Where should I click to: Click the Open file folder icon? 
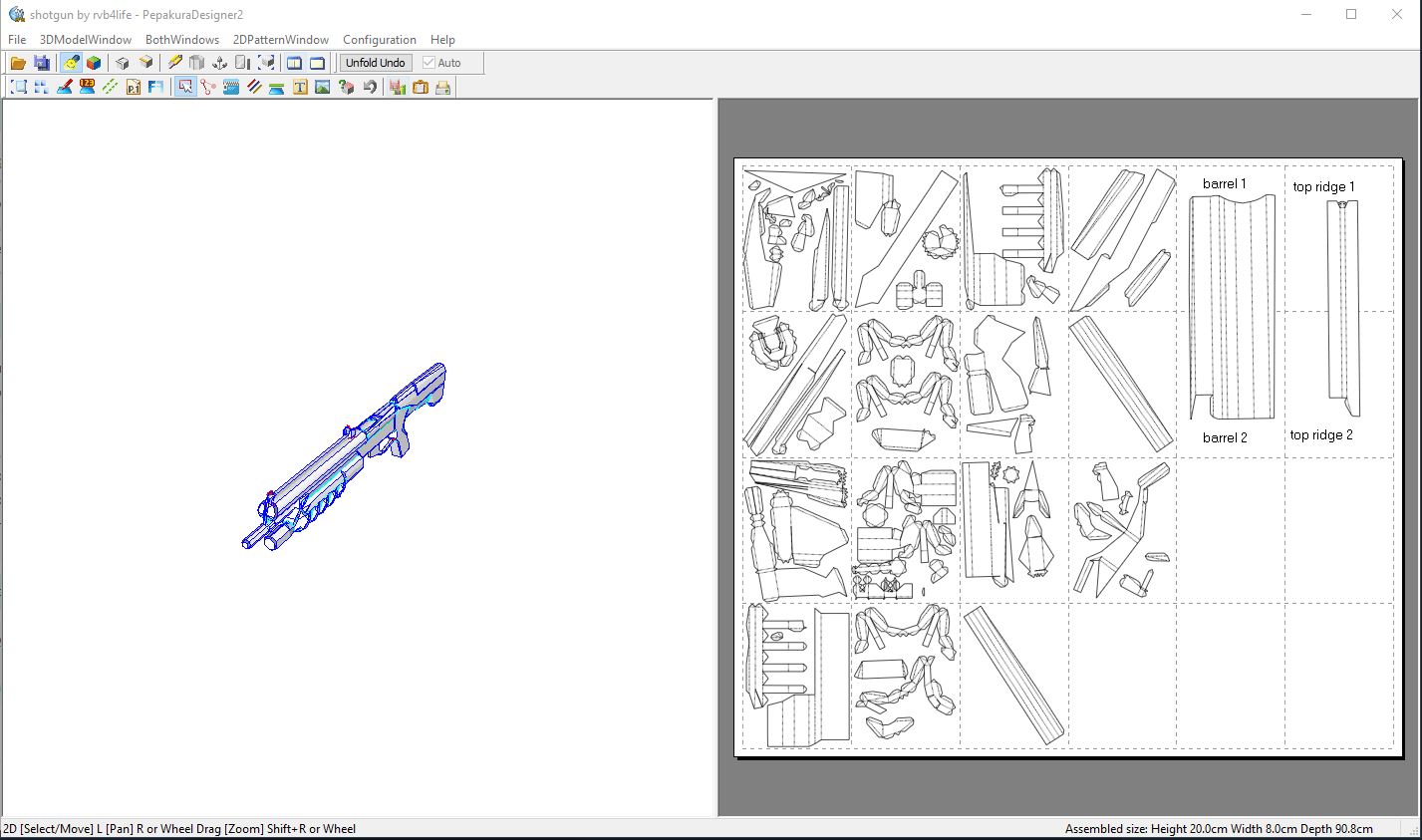coord(18,63)
